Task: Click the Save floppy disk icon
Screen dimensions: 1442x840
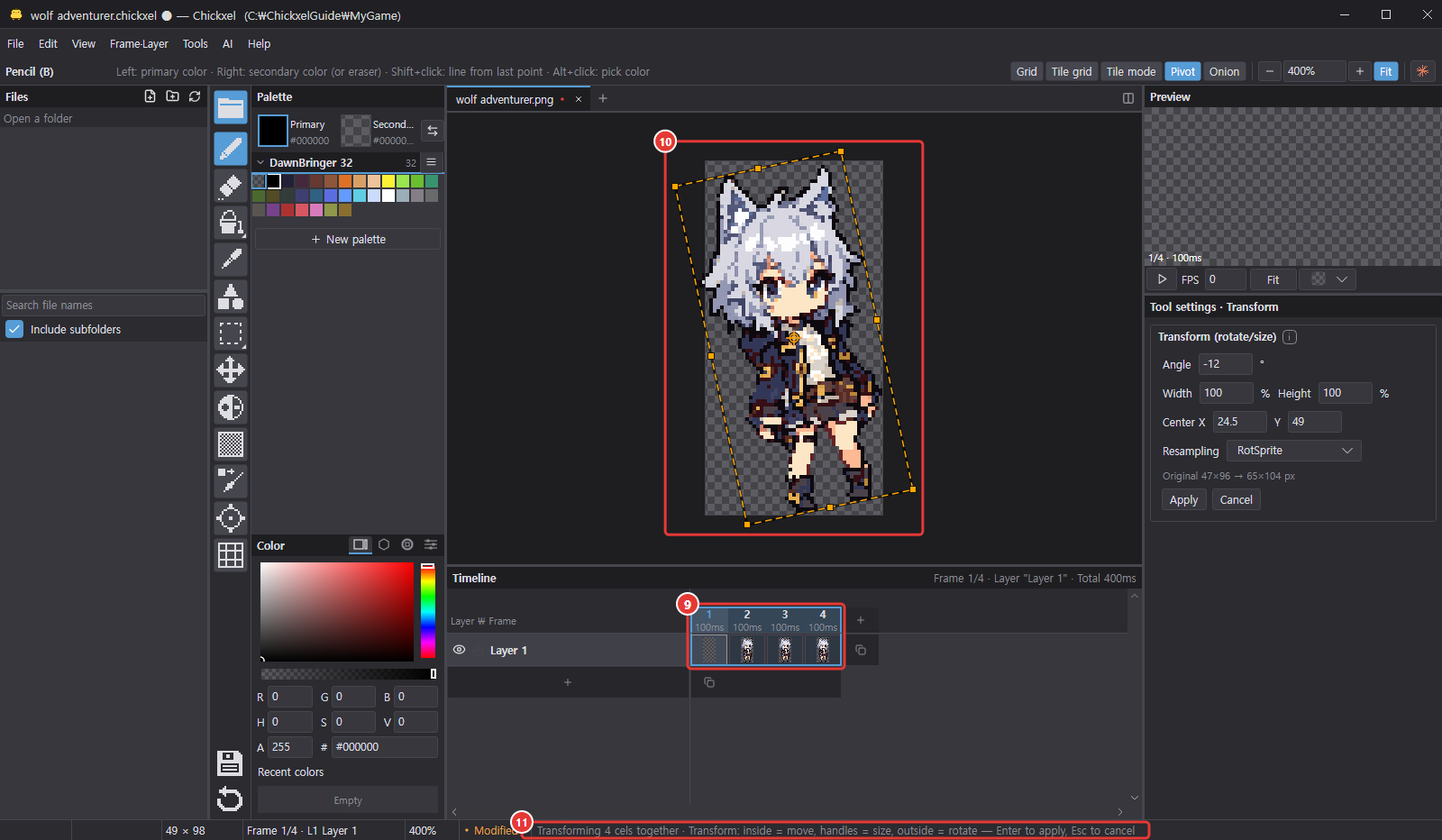Action: tap(230, 762)
